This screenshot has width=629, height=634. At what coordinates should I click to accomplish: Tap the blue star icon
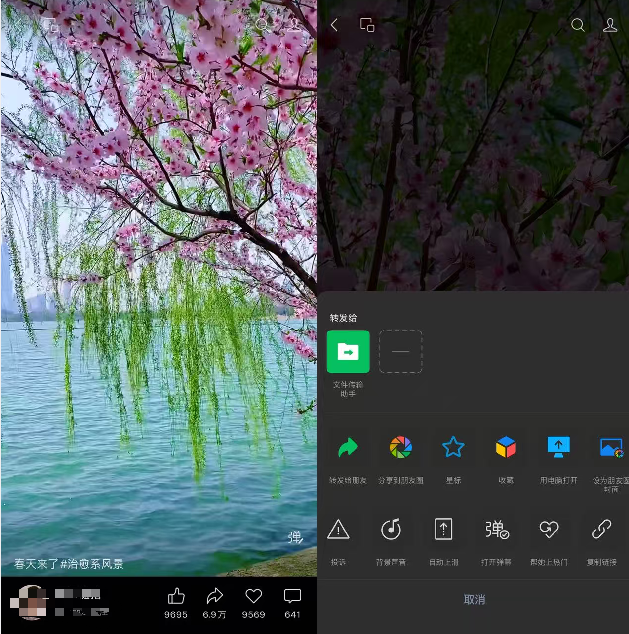pos(453,448)
